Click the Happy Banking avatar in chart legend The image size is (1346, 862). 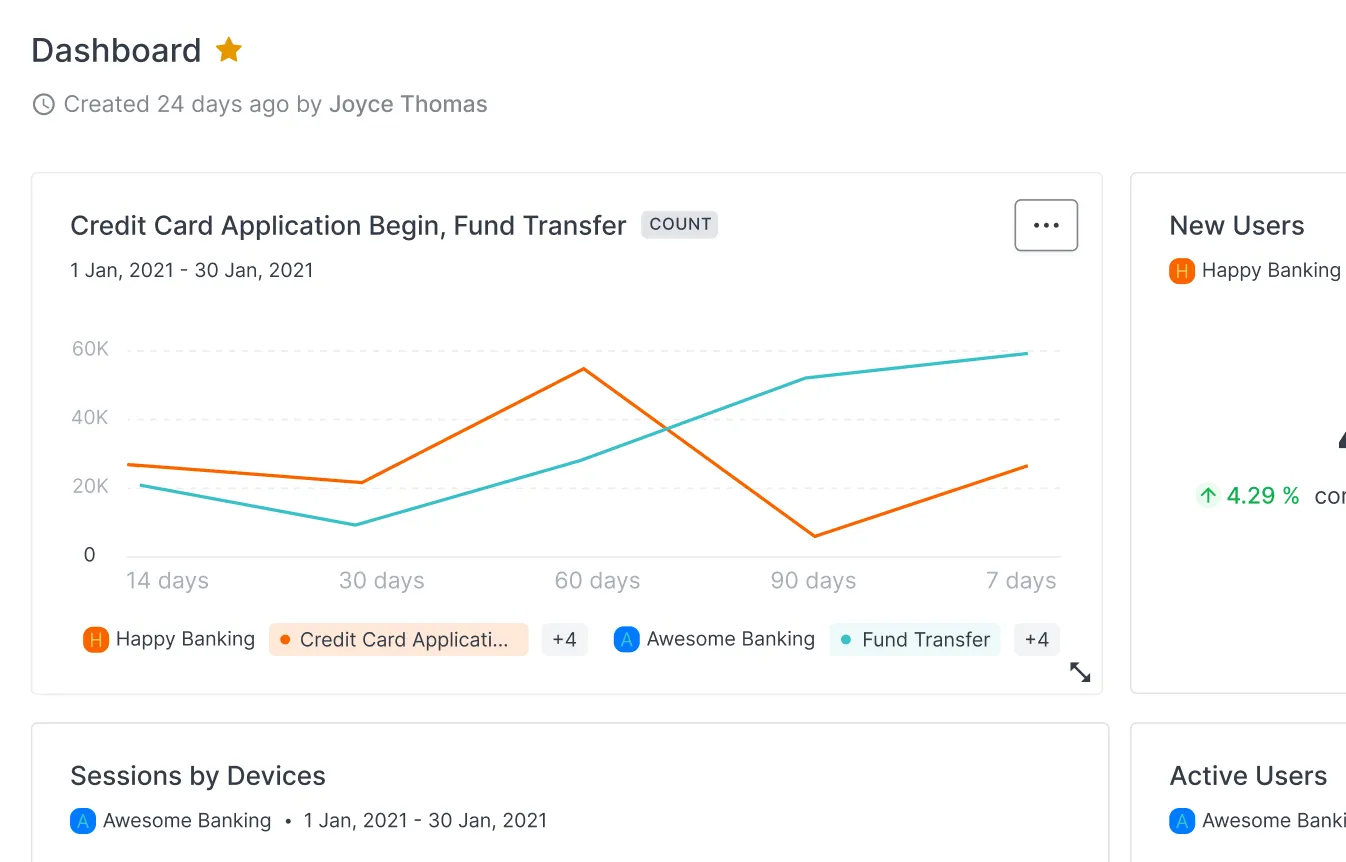tap(95, 639)
